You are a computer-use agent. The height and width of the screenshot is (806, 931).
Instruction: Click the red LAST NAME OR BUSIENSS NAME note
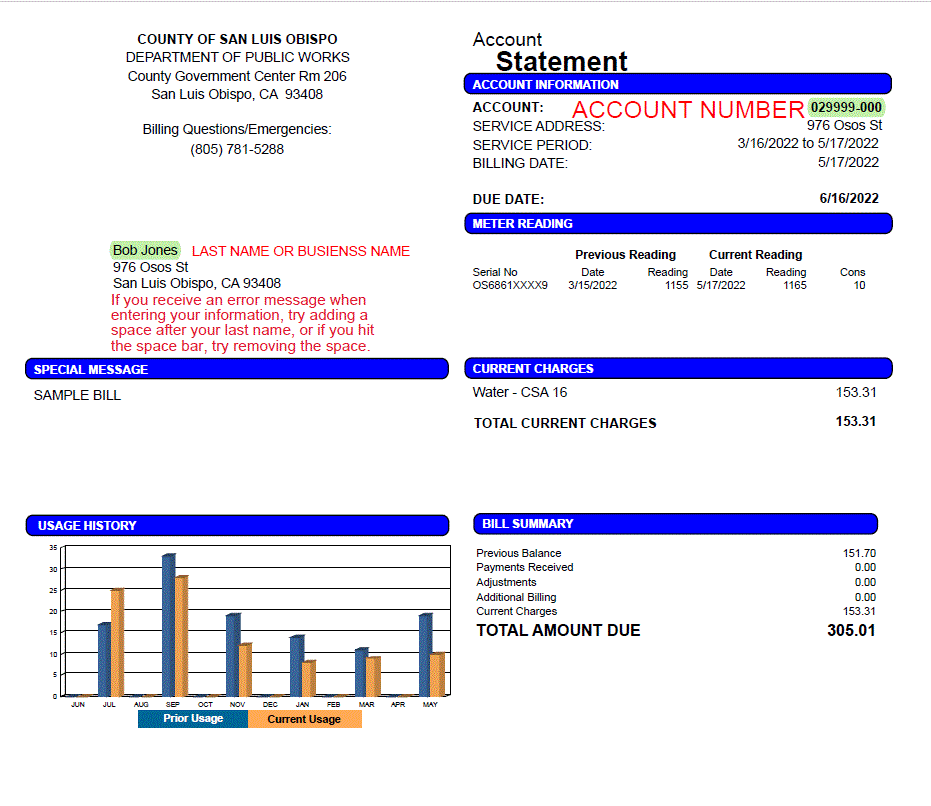point(300,251)
